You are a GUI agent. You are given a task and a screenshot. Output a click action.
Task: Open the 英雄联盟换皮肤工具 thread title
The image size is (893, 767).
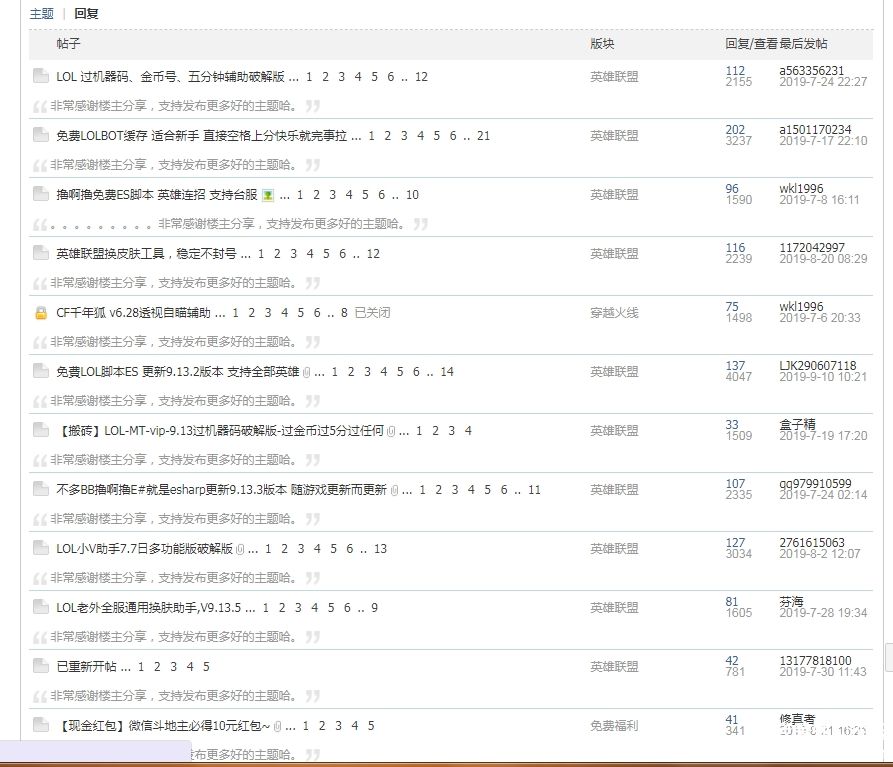pyautogui.click(x=146, y=254)
